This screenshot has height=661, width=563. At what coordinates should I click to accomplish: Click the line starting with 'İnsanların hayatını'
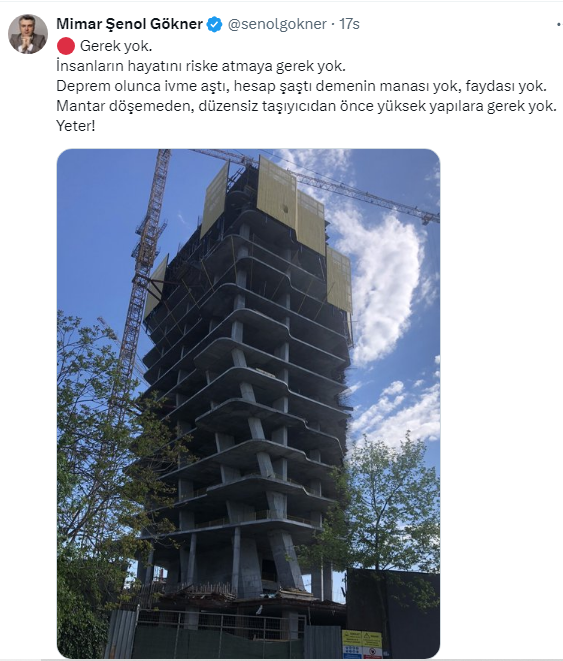201,66
